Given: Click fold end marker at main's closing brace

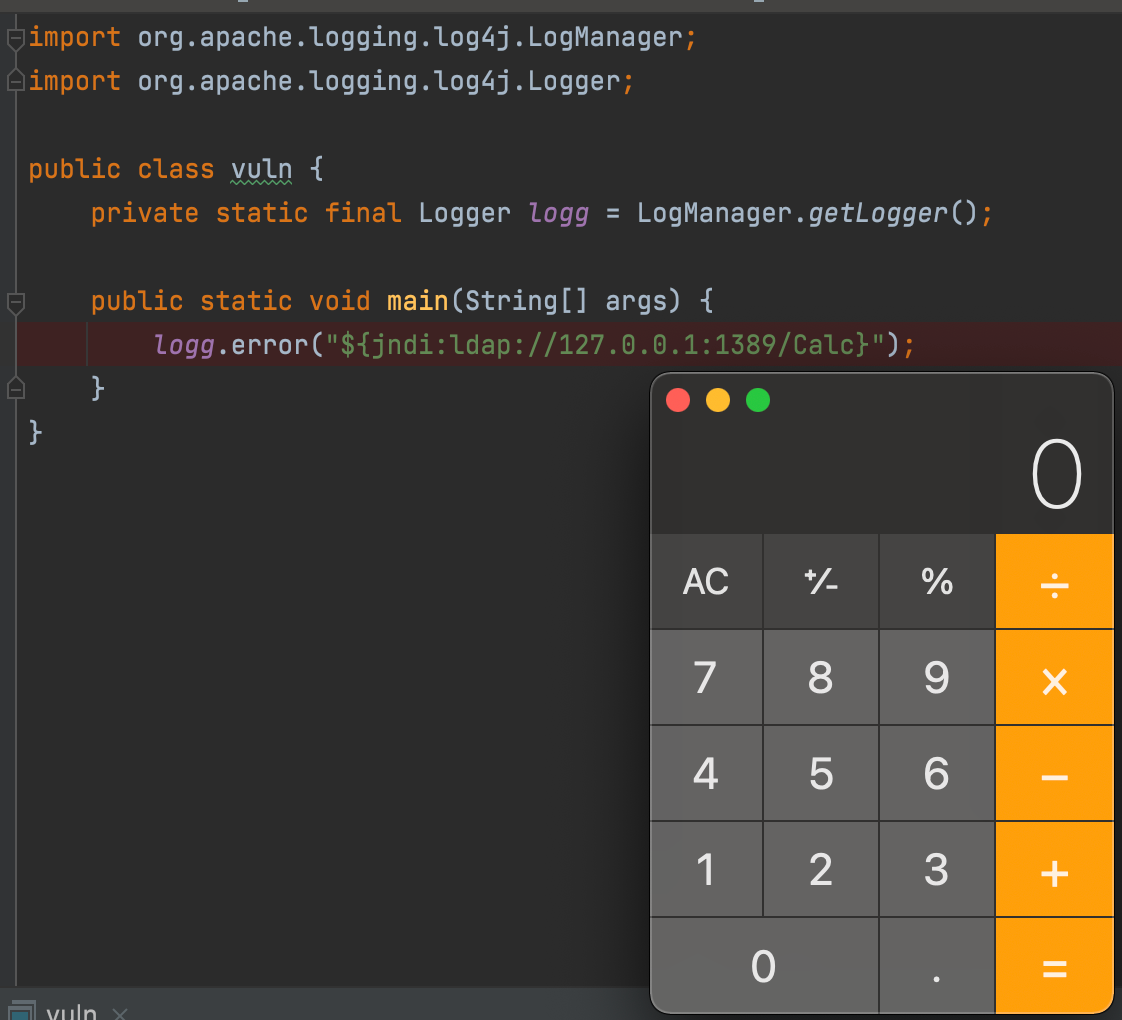Looking at the screenshot, I should click(x=14, y=387).
